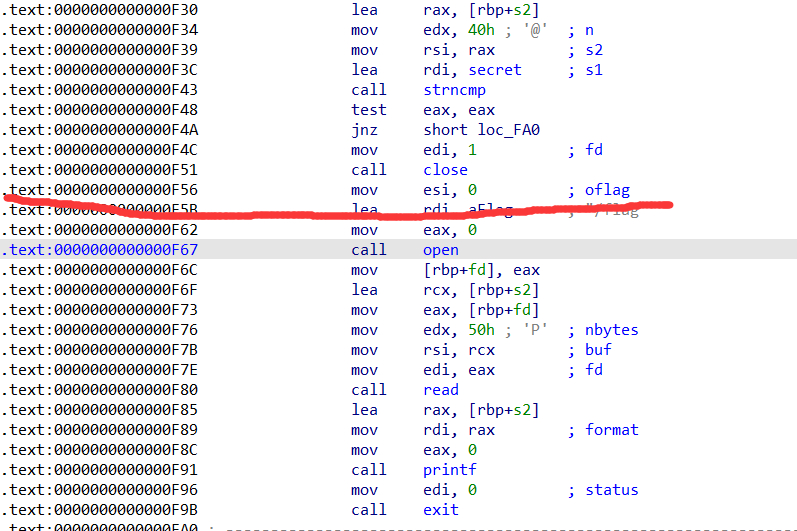Select address .text:0000000000000F4C
Viewport: 797px width, 531px height.
100,150
